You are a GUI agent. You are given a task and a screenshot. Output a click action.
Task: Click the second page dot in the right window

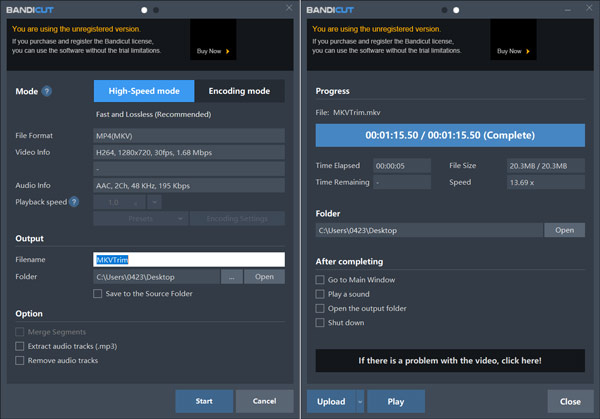pyautogui.click(x=456, y=10)
